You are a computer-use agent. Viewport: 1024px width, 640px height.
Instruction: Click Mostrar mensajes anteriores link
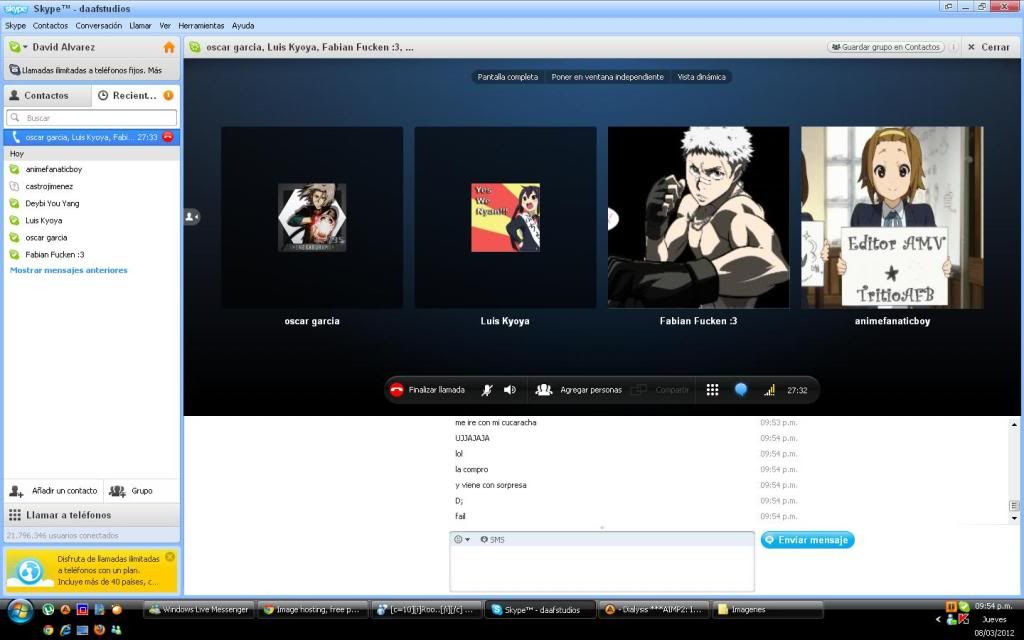69,270
